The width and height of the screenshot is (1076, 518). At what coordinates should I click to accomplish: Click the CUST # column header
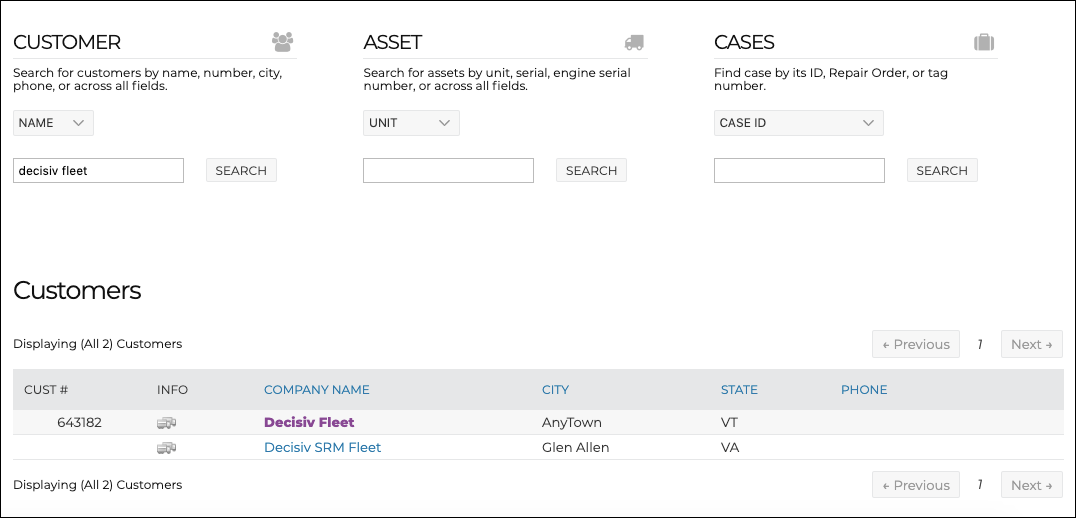click(46, 390)
